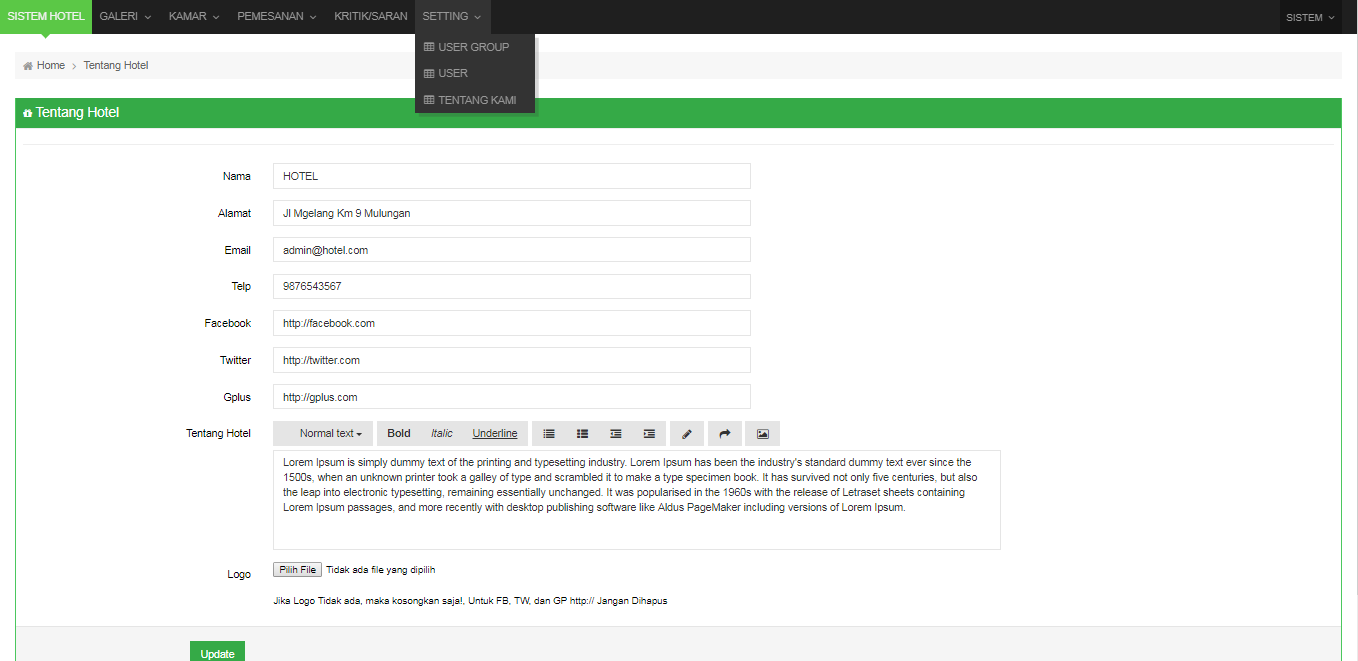Click Pilih File to choose logo
1358x661 pixels.
(297, 570)
